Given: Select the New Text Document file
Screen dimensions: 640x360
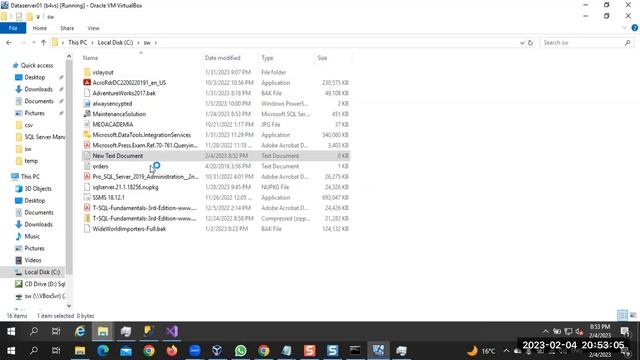Looking at the screenshot, I should (x=118, y=156).
